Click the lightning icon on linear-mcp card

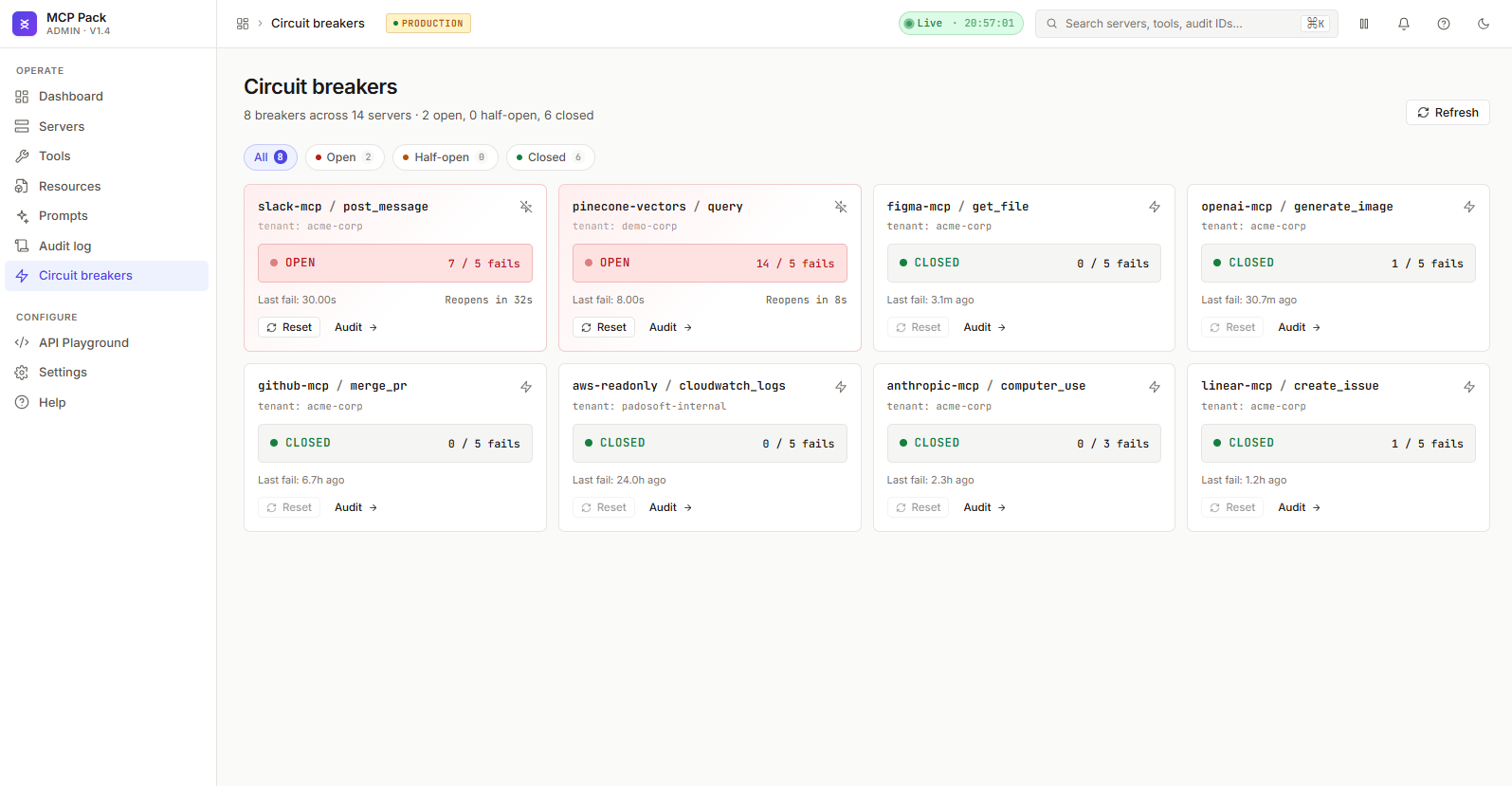point(1469,387)
